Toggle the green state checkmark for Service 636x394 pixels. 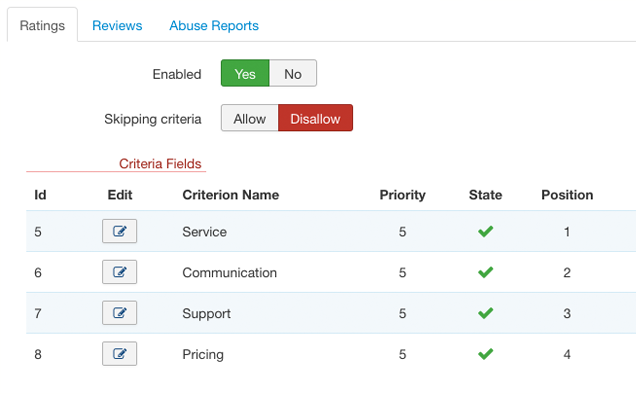485,231
